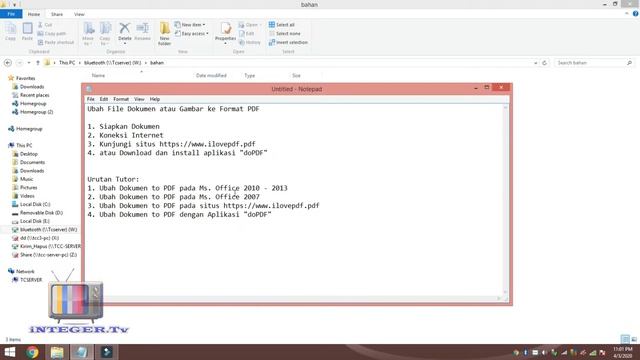The height and width of the screenshot is (360, 640).
Task: Click Edit in the Open ribbon group
Action: click(247, 33)
